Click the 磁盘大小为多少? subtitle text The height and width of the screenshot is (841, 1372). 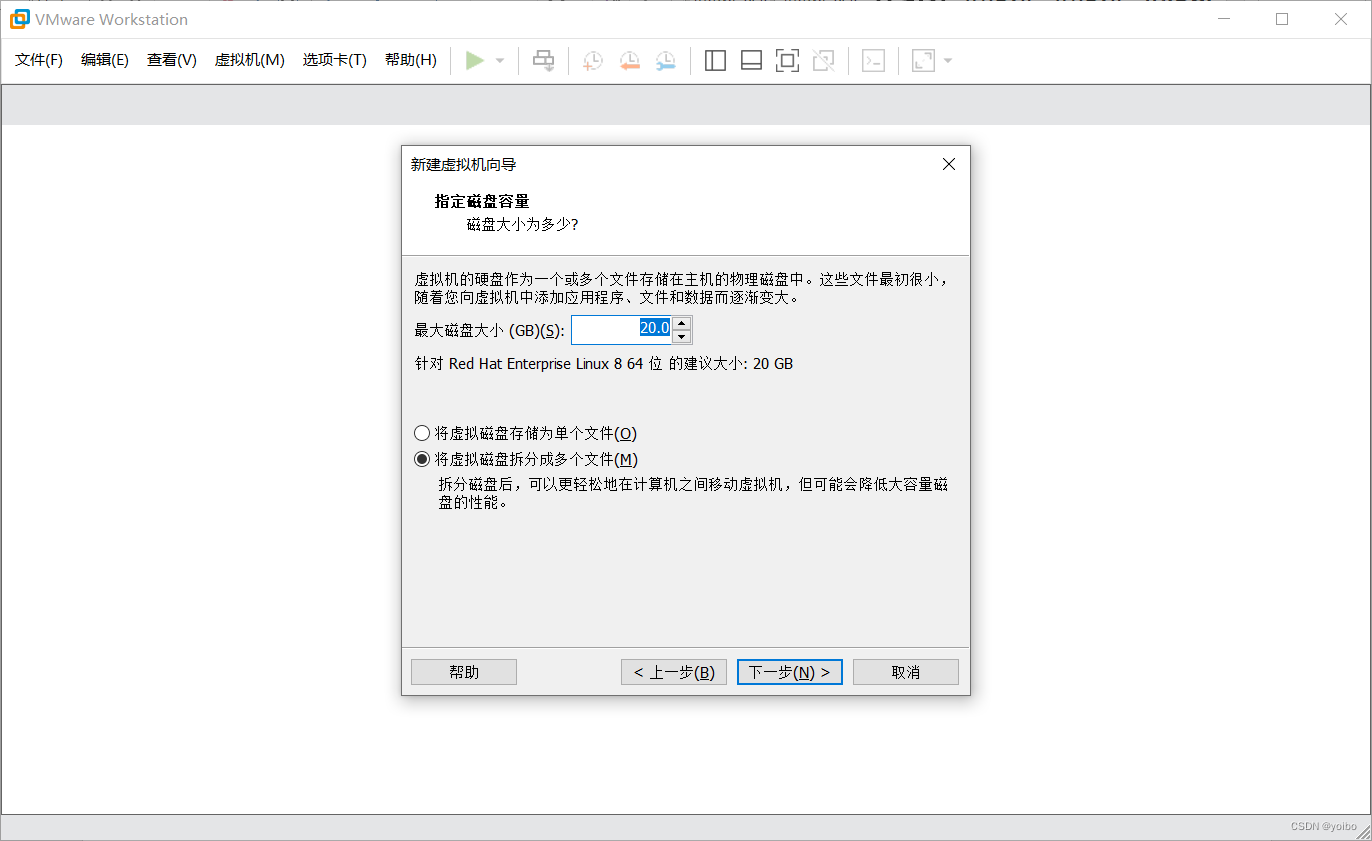tap(522, 224)
